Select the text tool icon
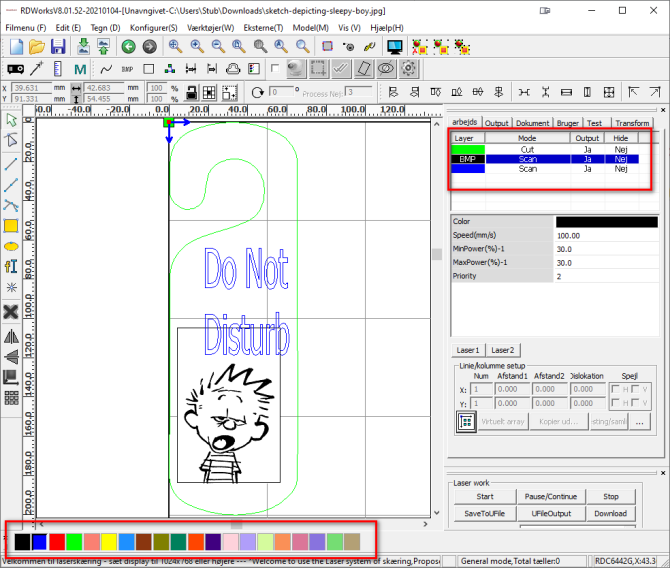 click(11, 266)
